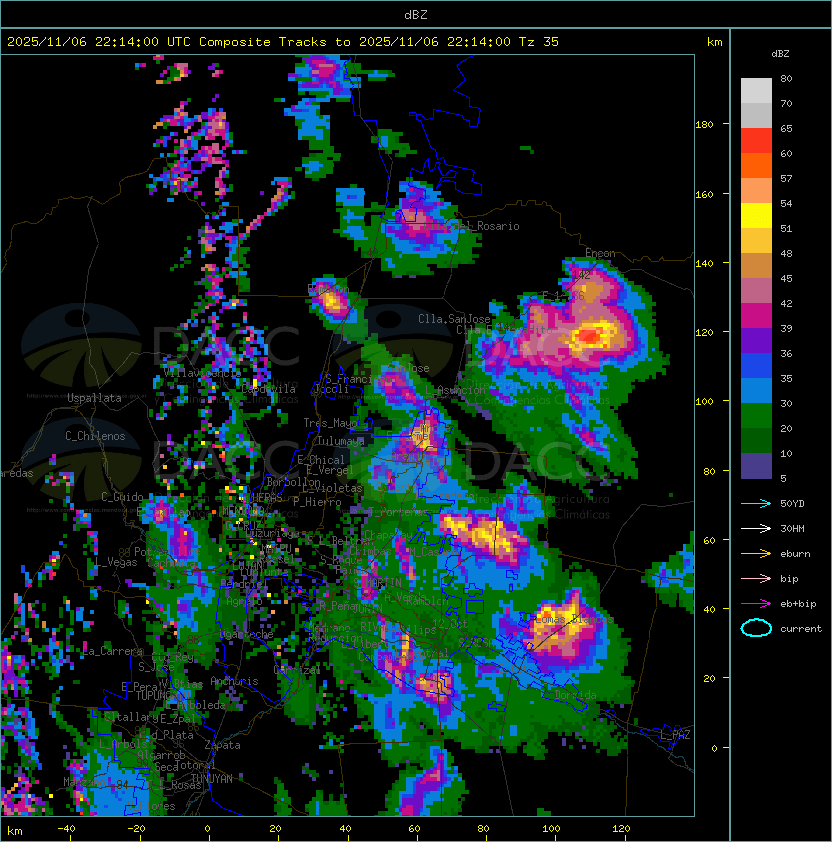Click the 'Tres_Mayo' place label
This screenshot has height=842, width=832.
pos(330,423)
